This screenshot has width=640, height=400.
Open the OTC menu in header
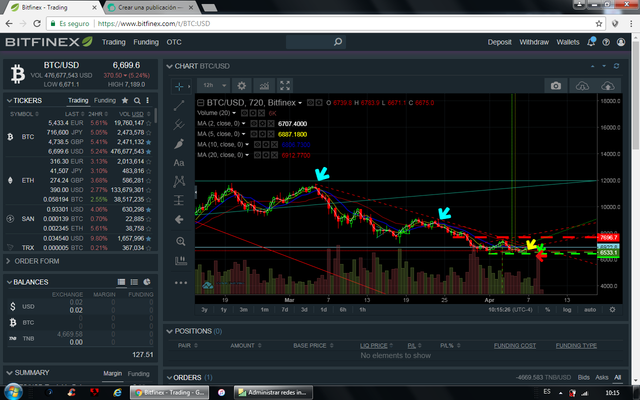[174, 42]
